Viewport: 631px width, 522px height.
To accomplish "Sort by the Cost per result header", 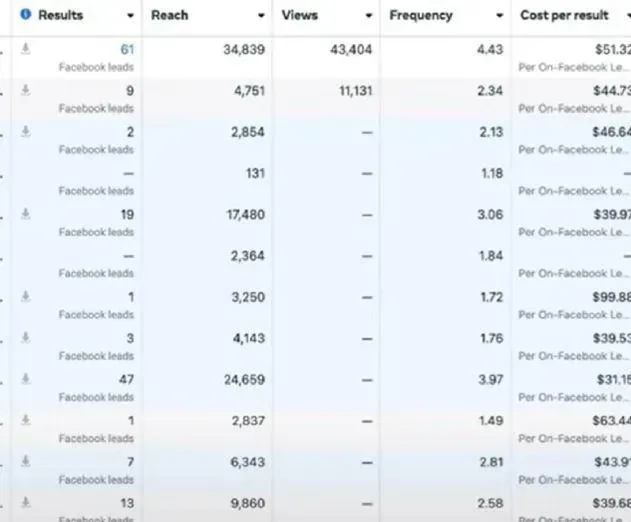I will [564, 15].
